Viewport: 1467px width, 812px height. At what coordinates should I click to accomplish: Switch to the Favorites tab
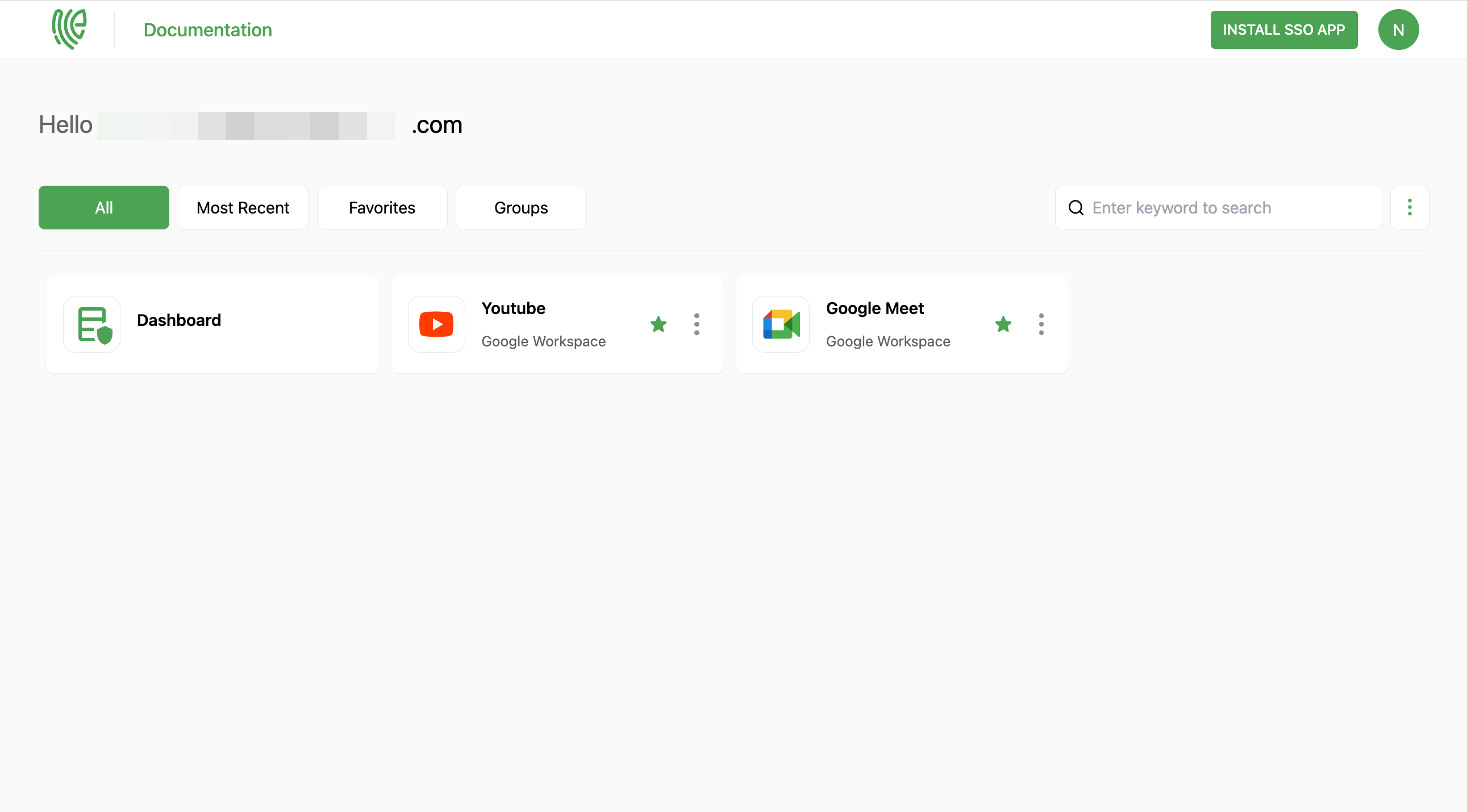pyautogui.click(x=382, y=208)
